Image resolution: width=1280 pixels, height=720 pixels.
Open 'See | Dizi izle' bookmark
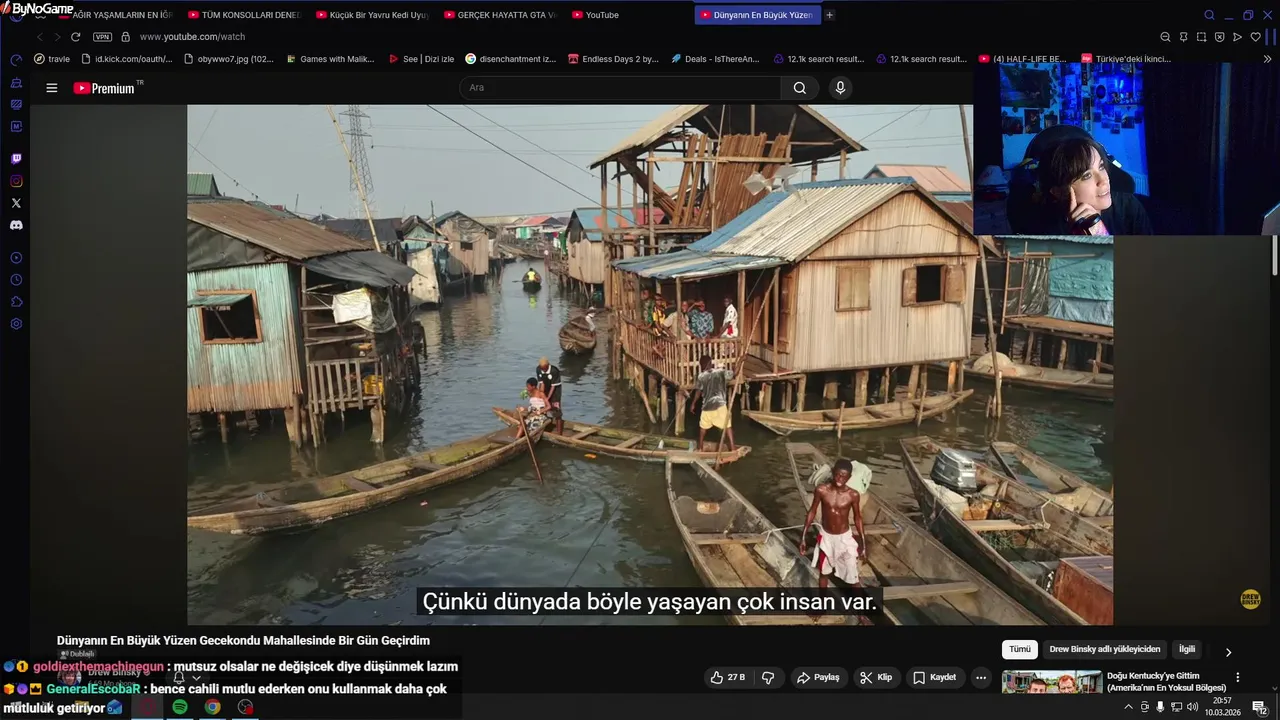pos(421,59)
